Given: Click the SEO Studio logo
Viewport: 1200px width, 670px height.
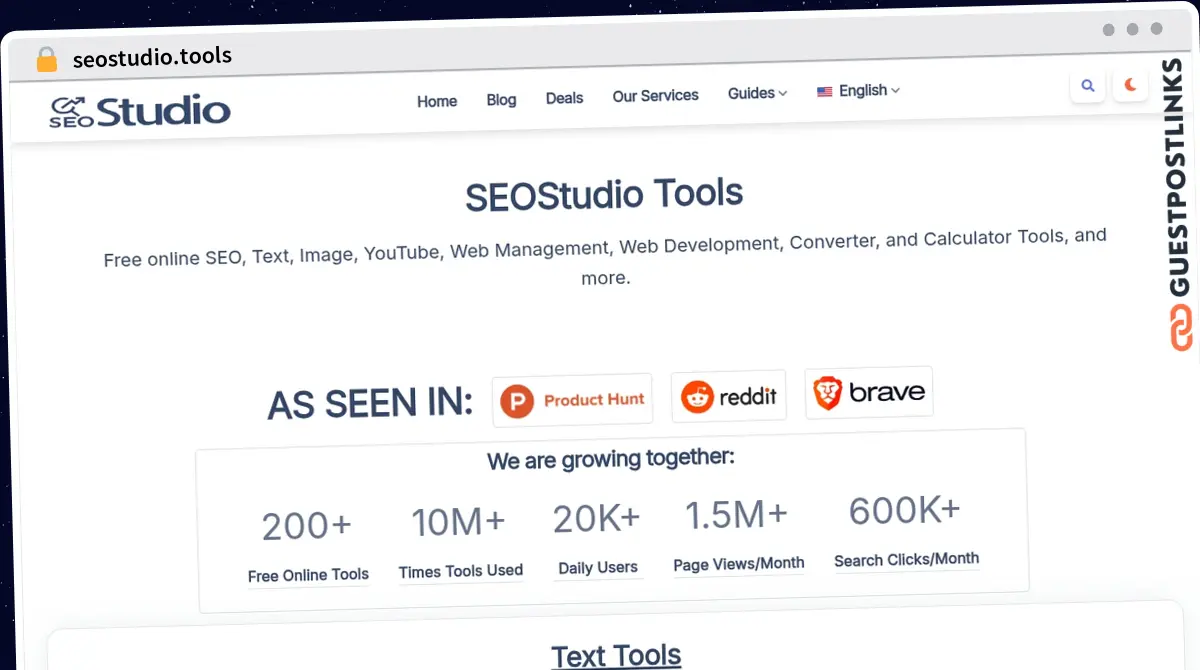Looking at the screenshot, I should point(140,111).
